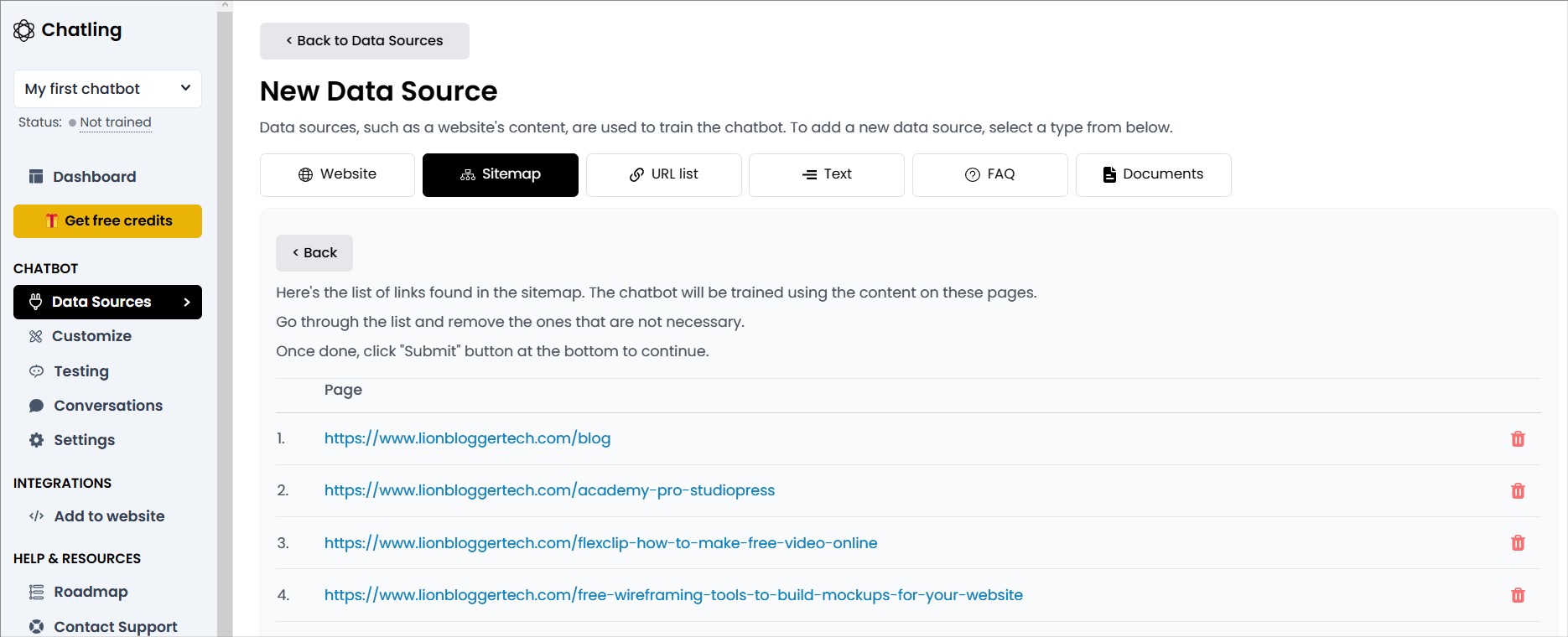Switch to the URL list tab
The width and height of the screenshot is (1568, 637).
pyautogui.click(x=663, y=174)
